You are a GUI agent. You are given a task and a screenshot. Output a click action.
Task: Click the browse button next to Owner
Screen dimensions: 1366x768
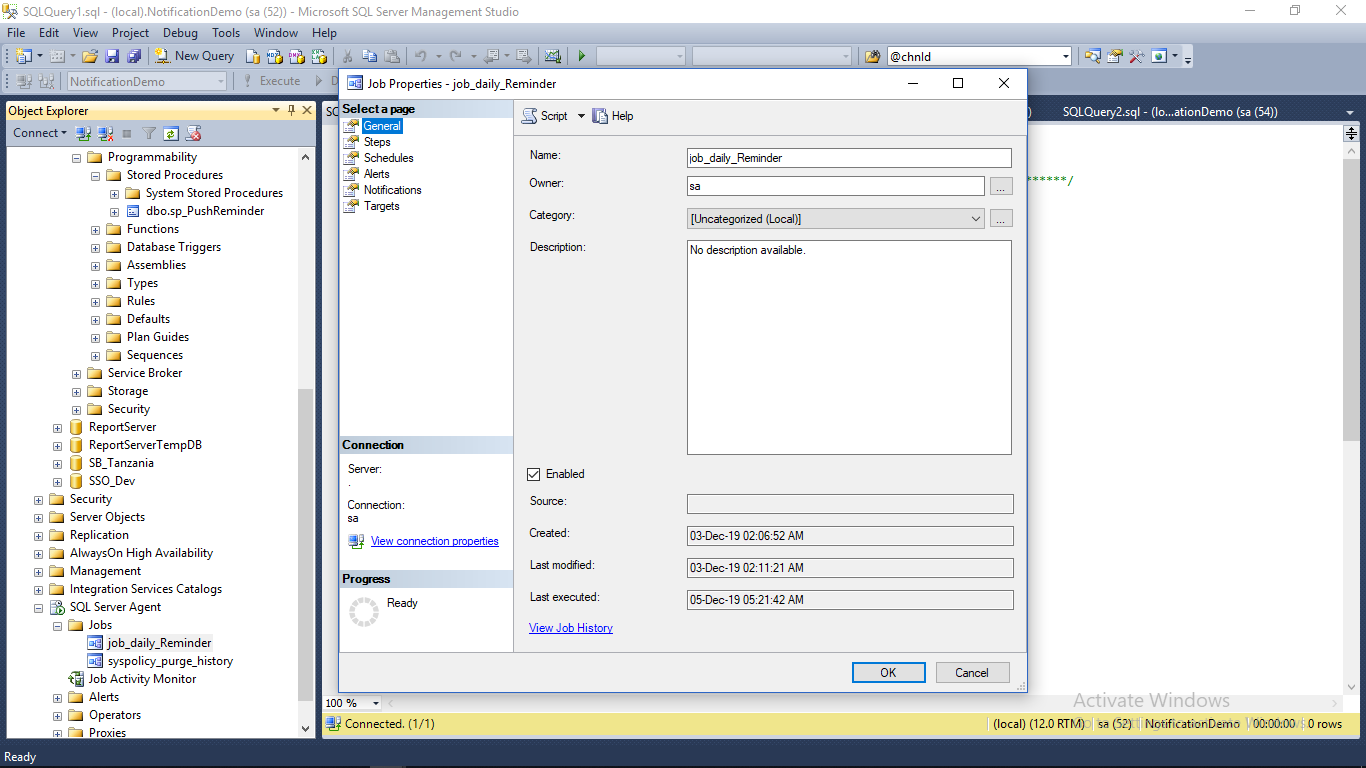click(1001, 186)
